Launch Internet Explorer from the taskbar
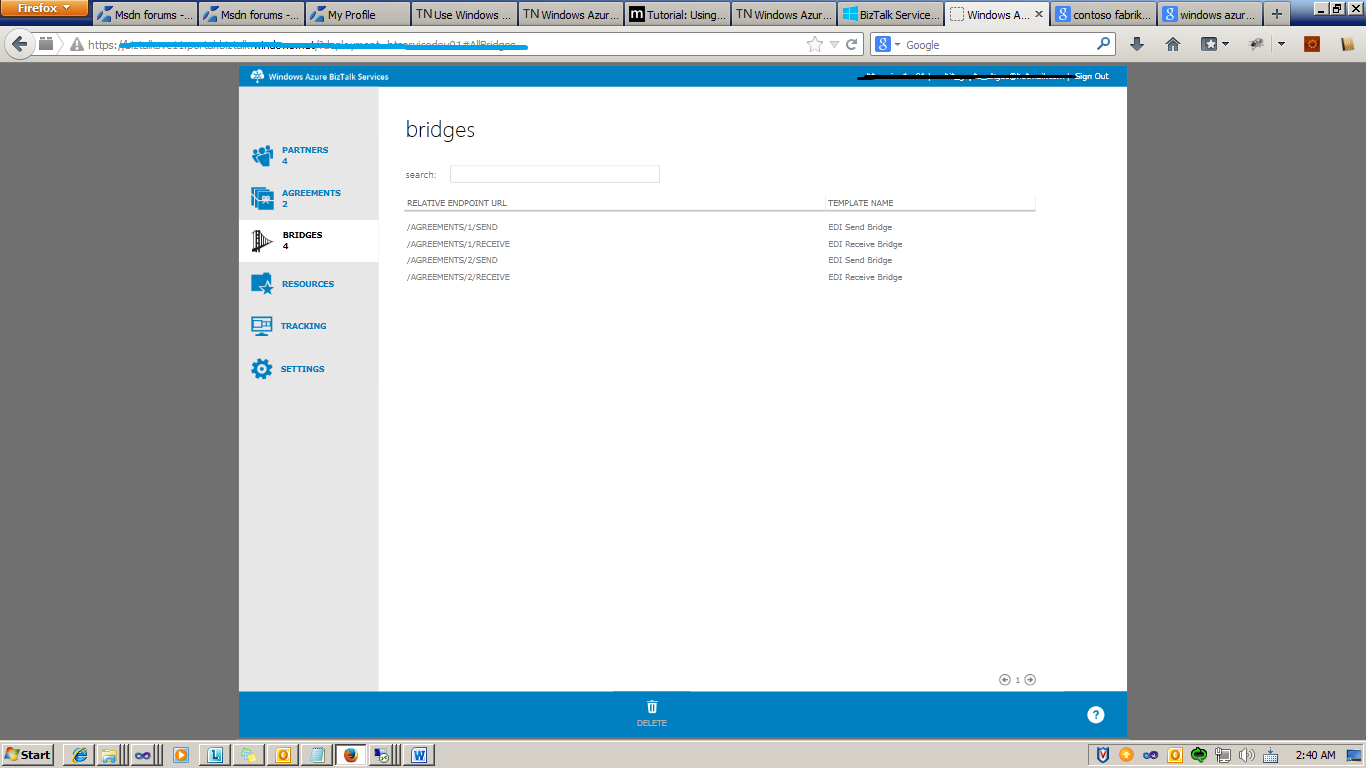The height and width of the screenshot is (768, 1366). click(81, 755)
